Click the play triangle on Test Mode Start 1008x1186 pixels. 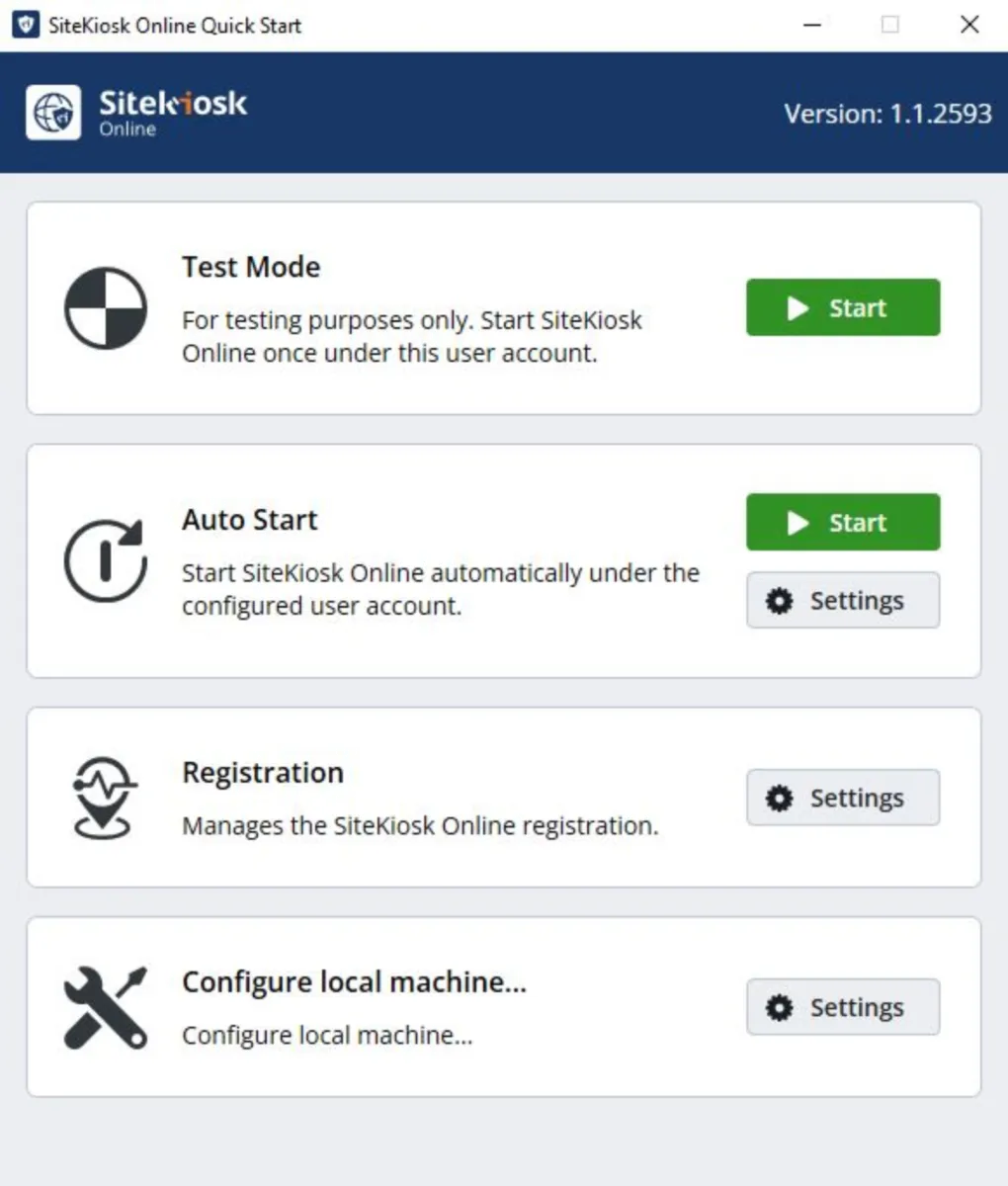[x=798, y=308]
